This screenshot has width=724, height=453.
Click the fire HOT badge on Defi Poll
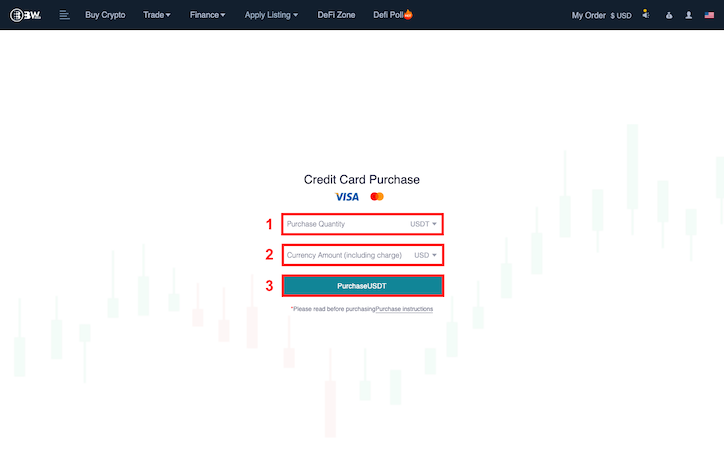click(x=408, y=15)
